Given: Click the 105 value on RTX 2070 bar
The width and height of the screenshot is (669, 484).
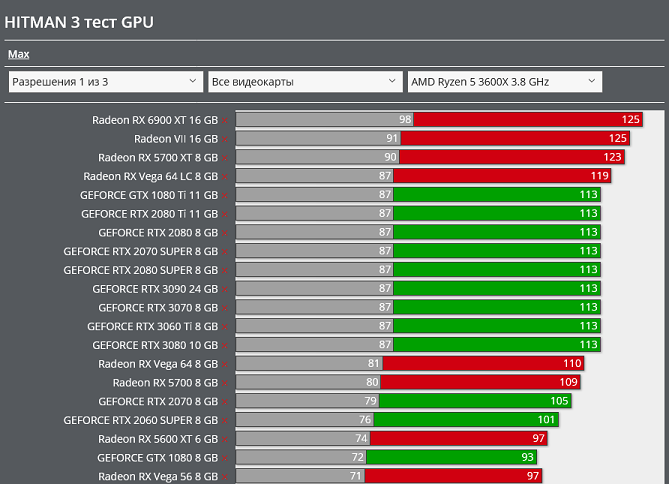Looking at the screenshot, I should (x=559, y=401).
